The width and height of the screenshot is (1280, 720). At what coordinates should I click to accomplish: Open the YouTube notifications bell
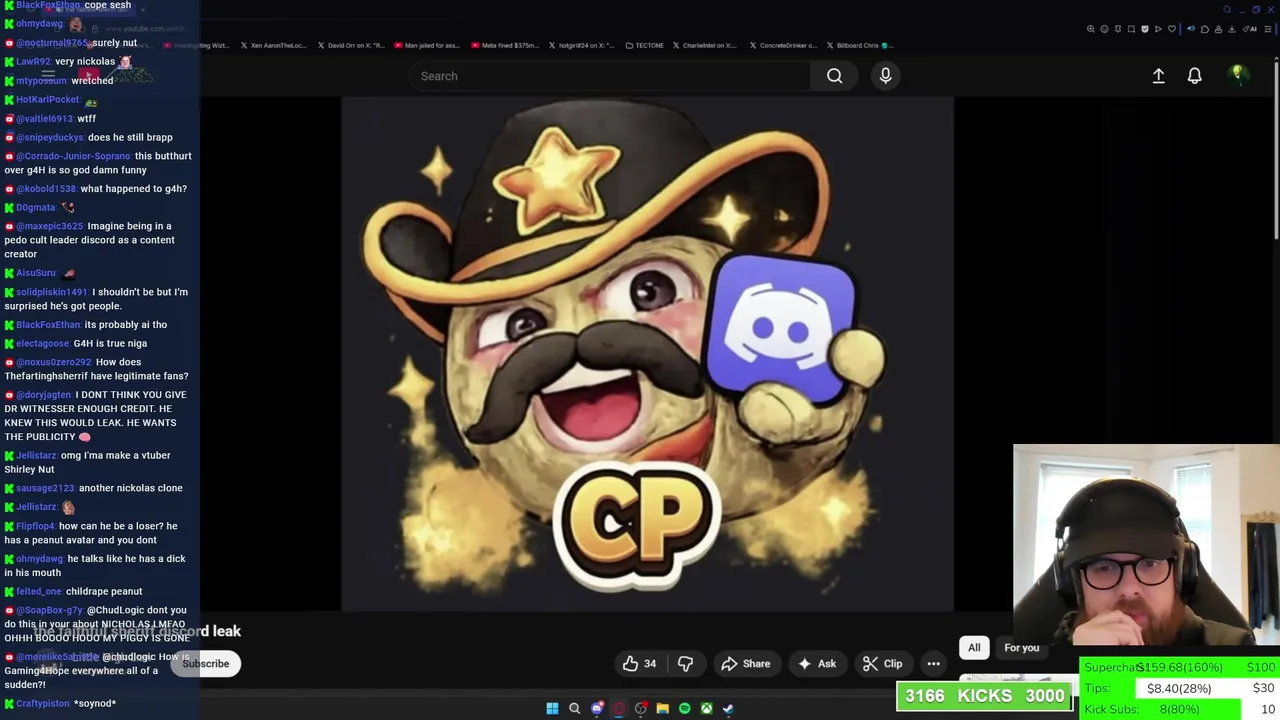(1194, 76)
